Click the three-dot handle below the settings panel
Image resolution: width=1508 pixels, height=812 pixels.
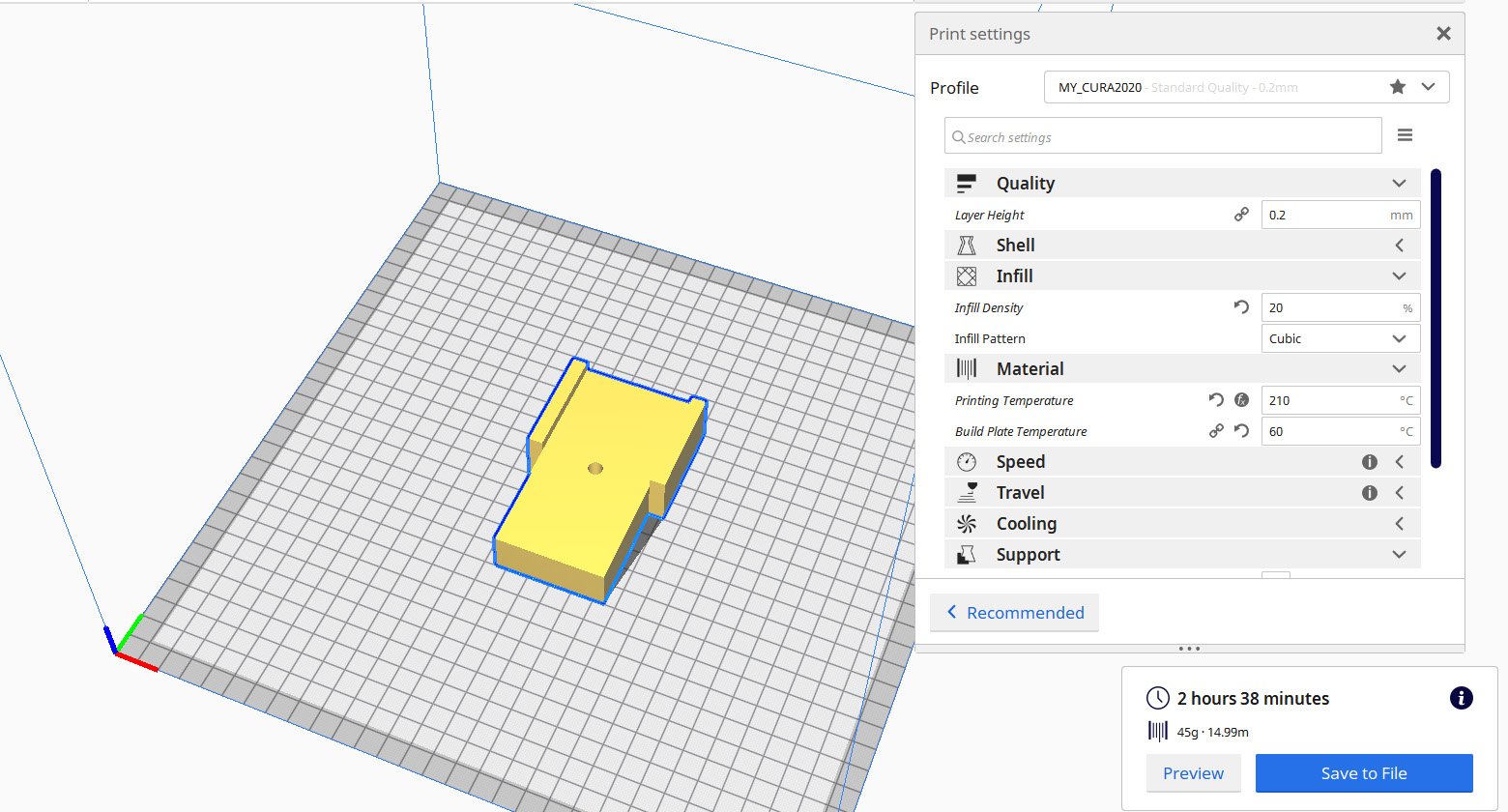tap(1189, 649)
